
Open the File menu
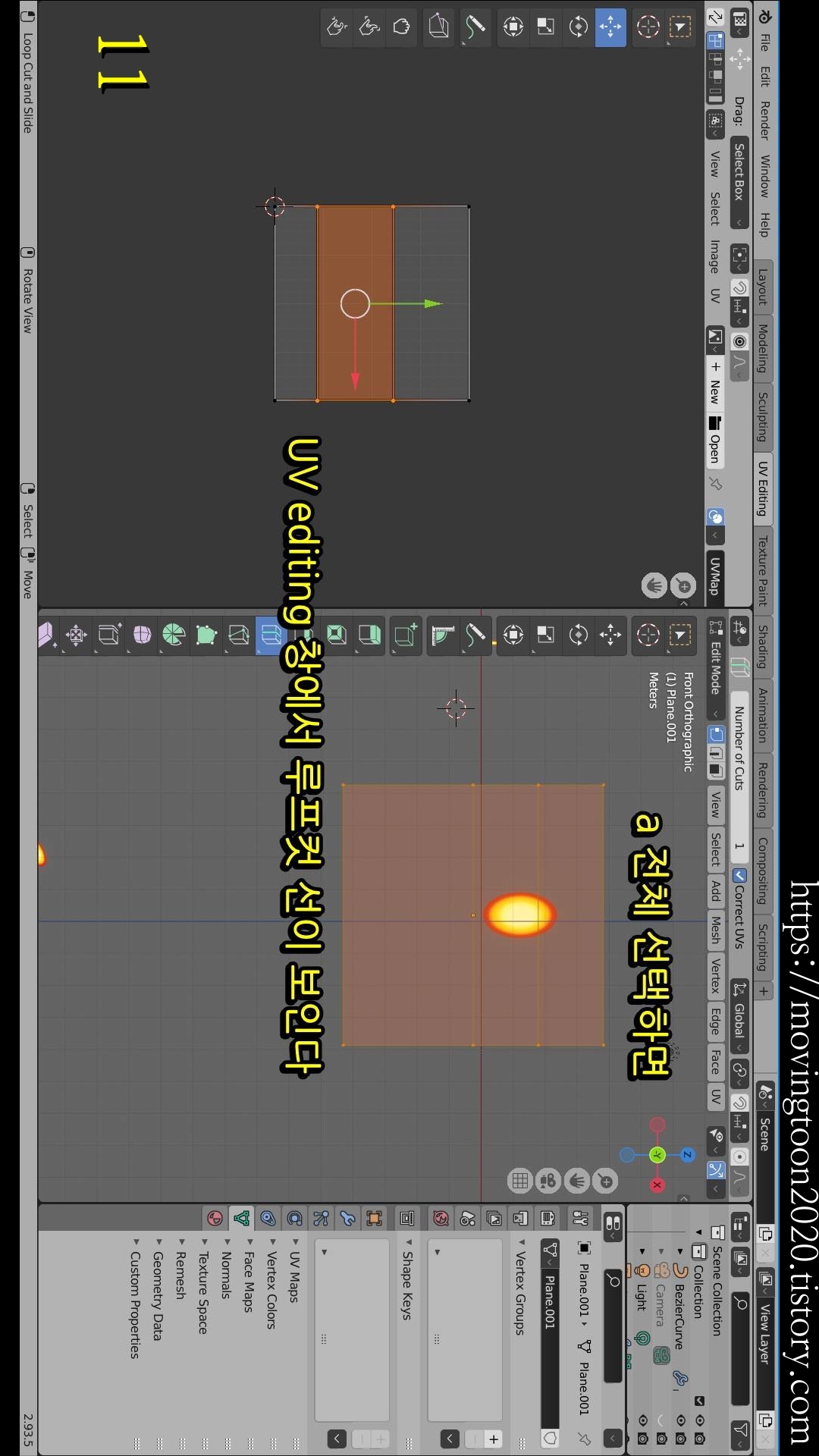(764, 42)
